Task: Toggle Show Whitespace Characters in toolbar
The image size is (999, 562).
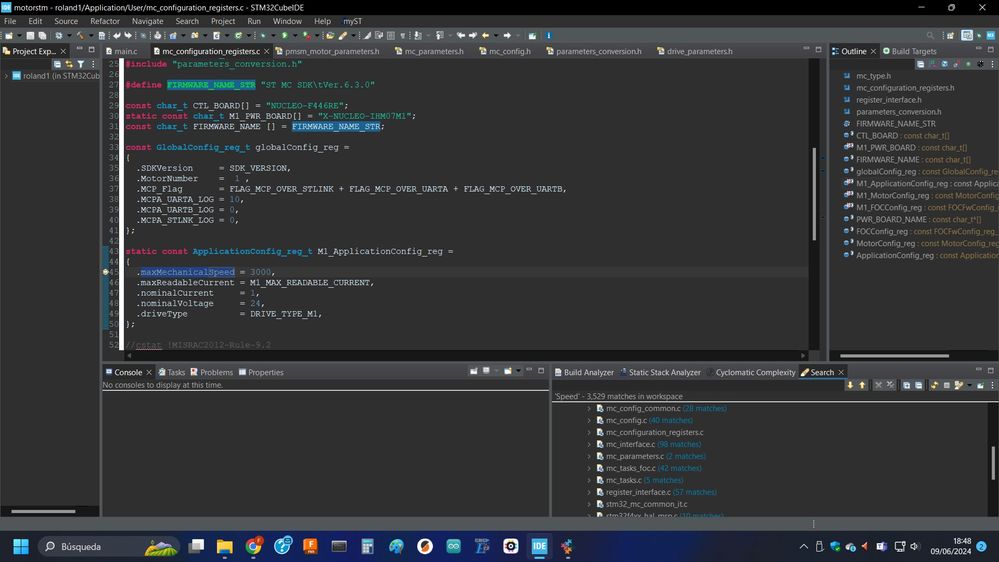Action: (x=403, y=36)
